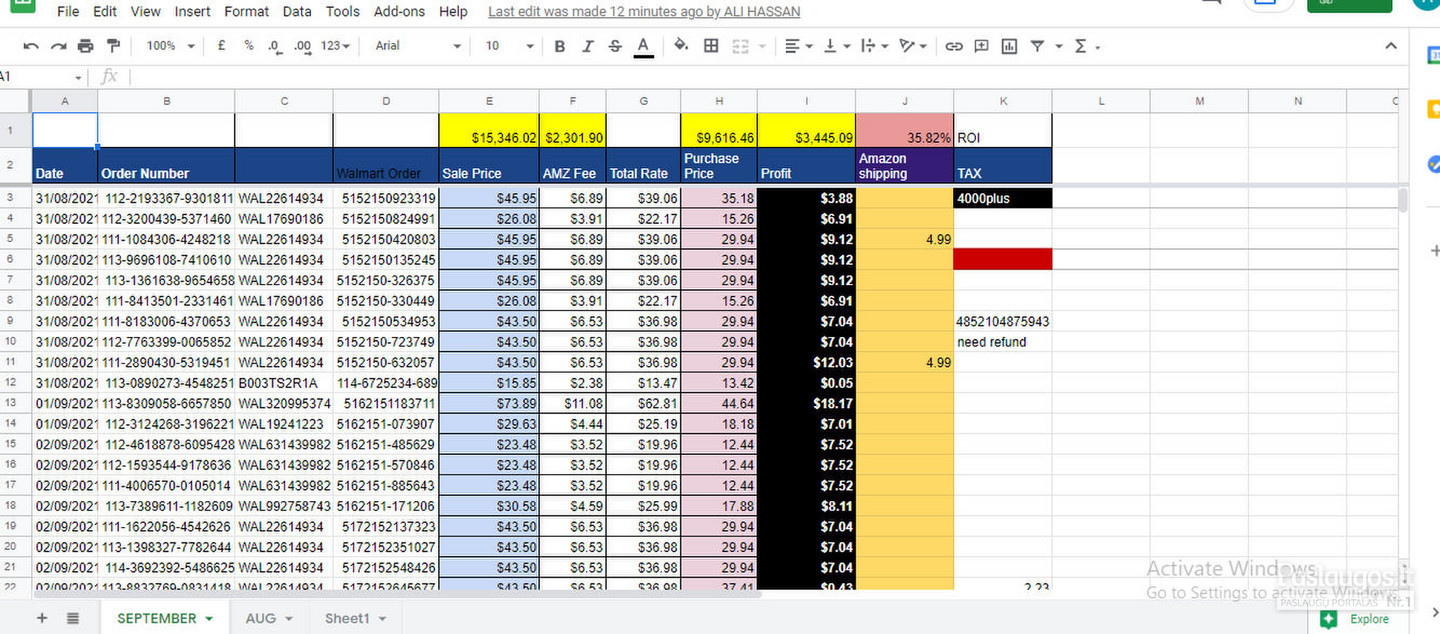Toggle strikethrough formatting

(615, 46)
